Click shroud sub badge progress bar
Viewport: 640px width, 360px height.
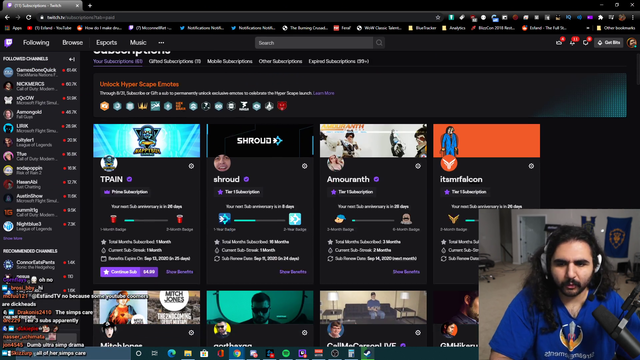click(259, 220)
